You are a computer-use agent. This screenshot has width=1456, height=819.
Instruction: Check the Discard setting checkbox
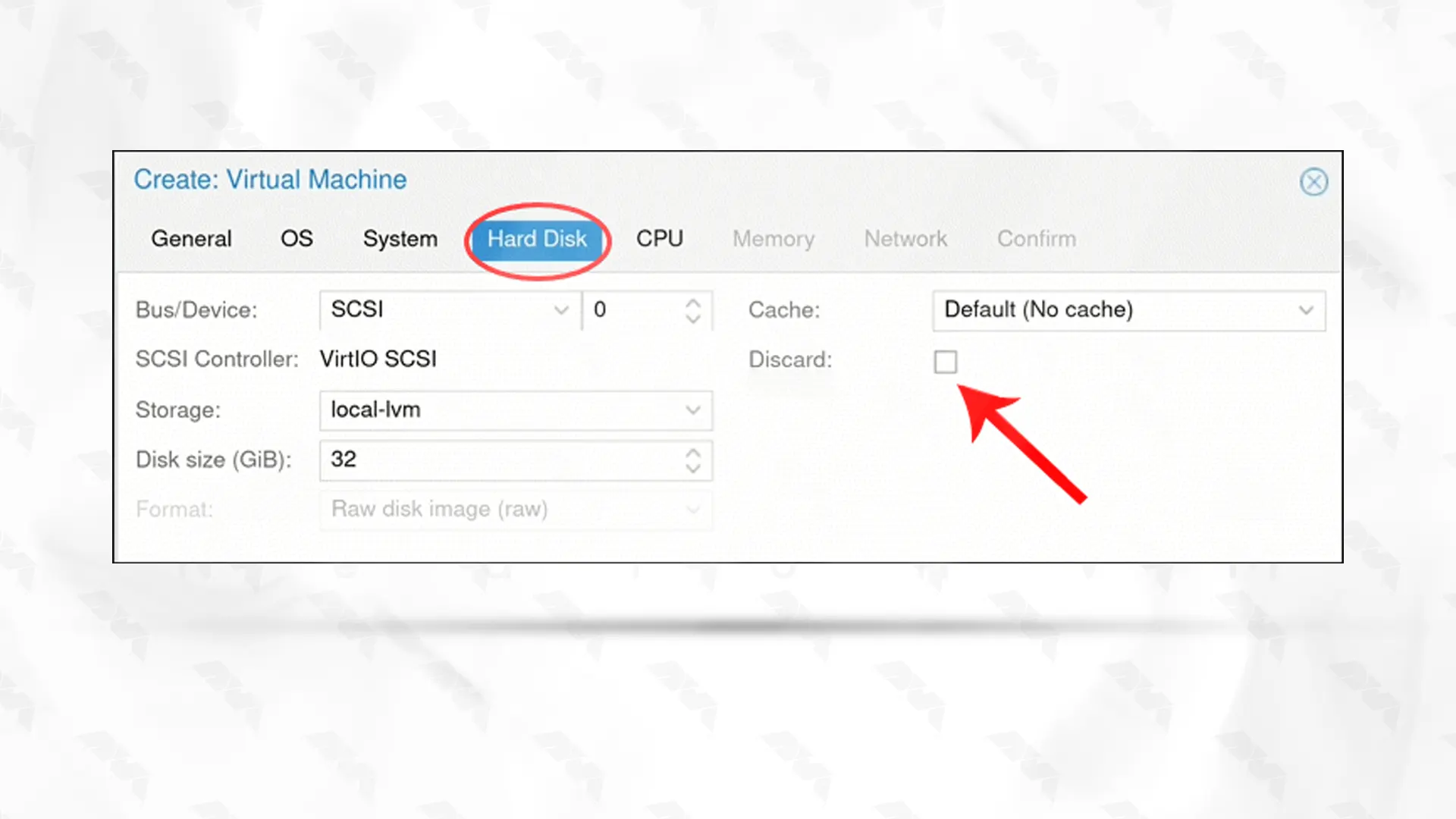(x=945, y=362)
